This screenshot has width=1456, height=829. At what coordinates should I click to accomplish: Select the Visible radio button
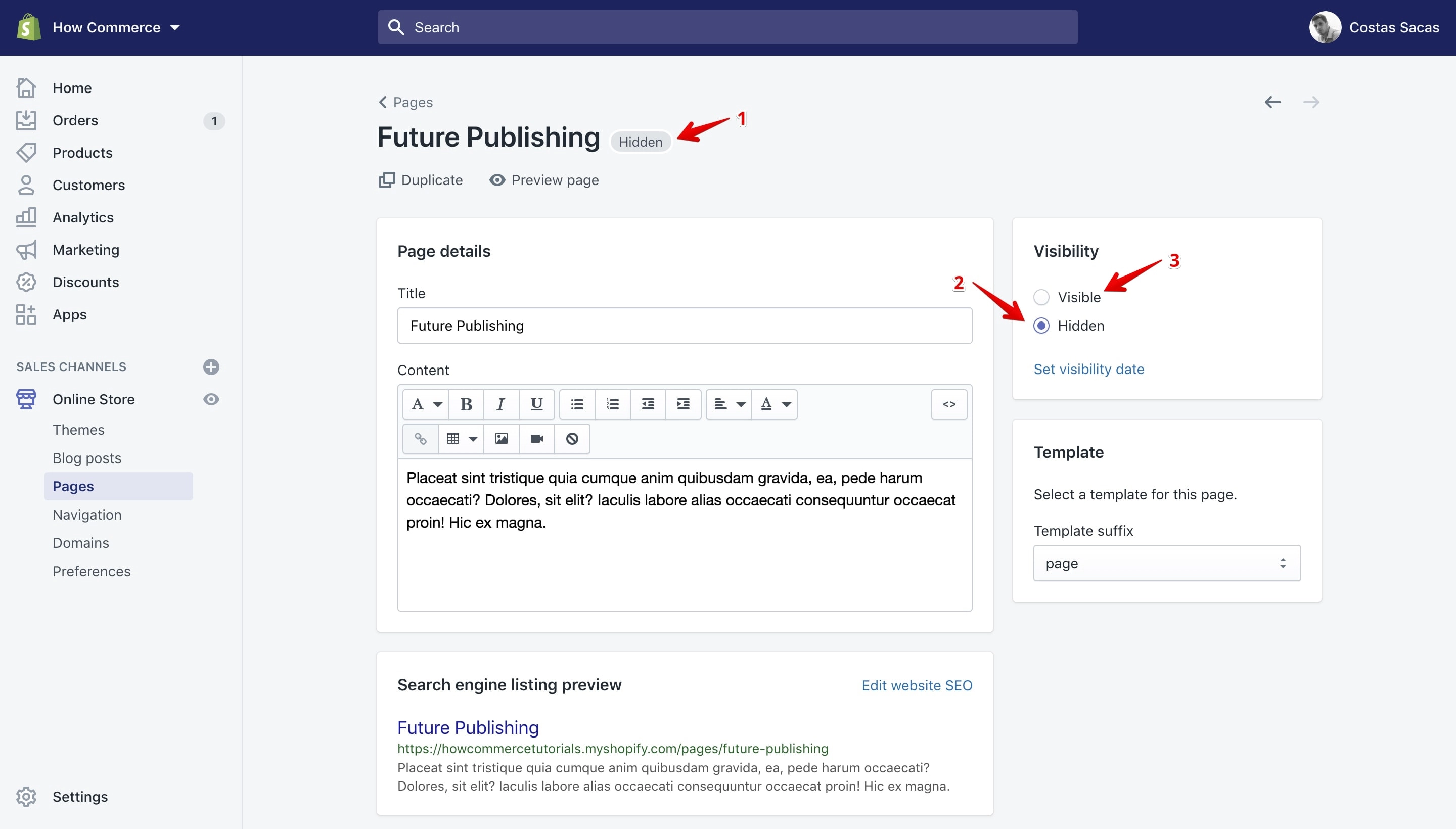1041,297
